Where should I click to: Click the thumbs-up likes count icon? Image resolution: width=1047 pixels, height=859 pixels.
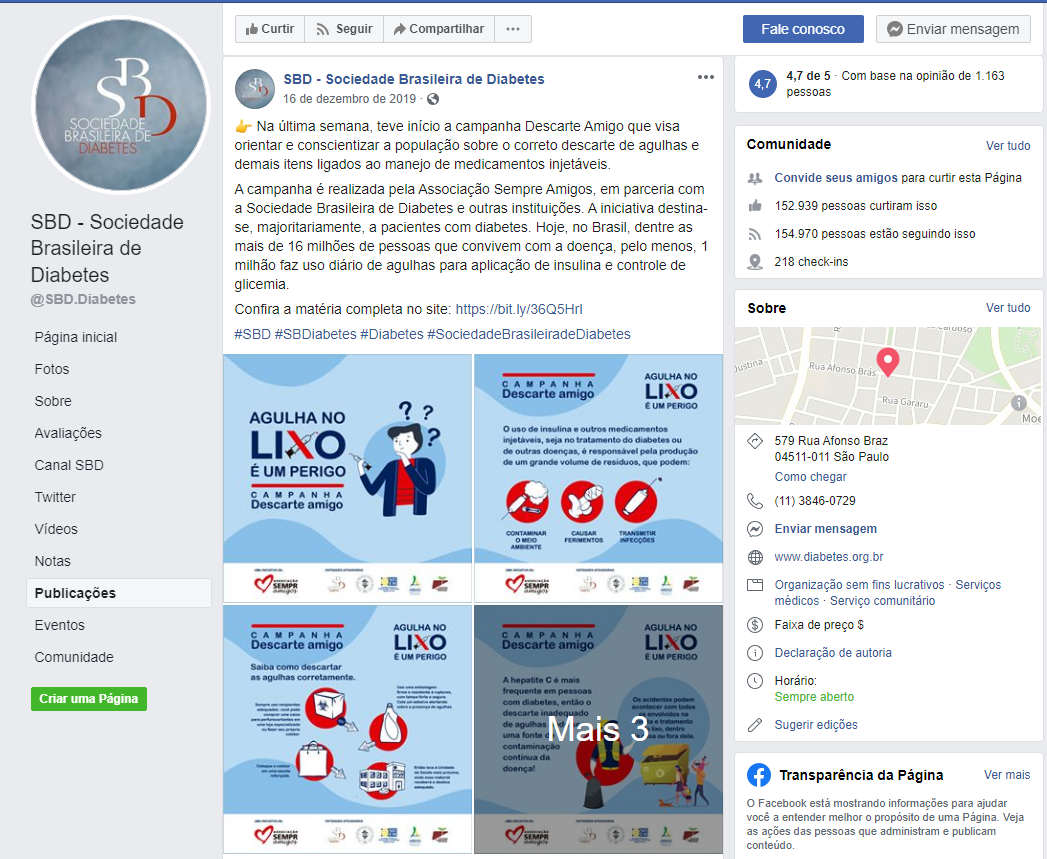(x=755, y=206)
